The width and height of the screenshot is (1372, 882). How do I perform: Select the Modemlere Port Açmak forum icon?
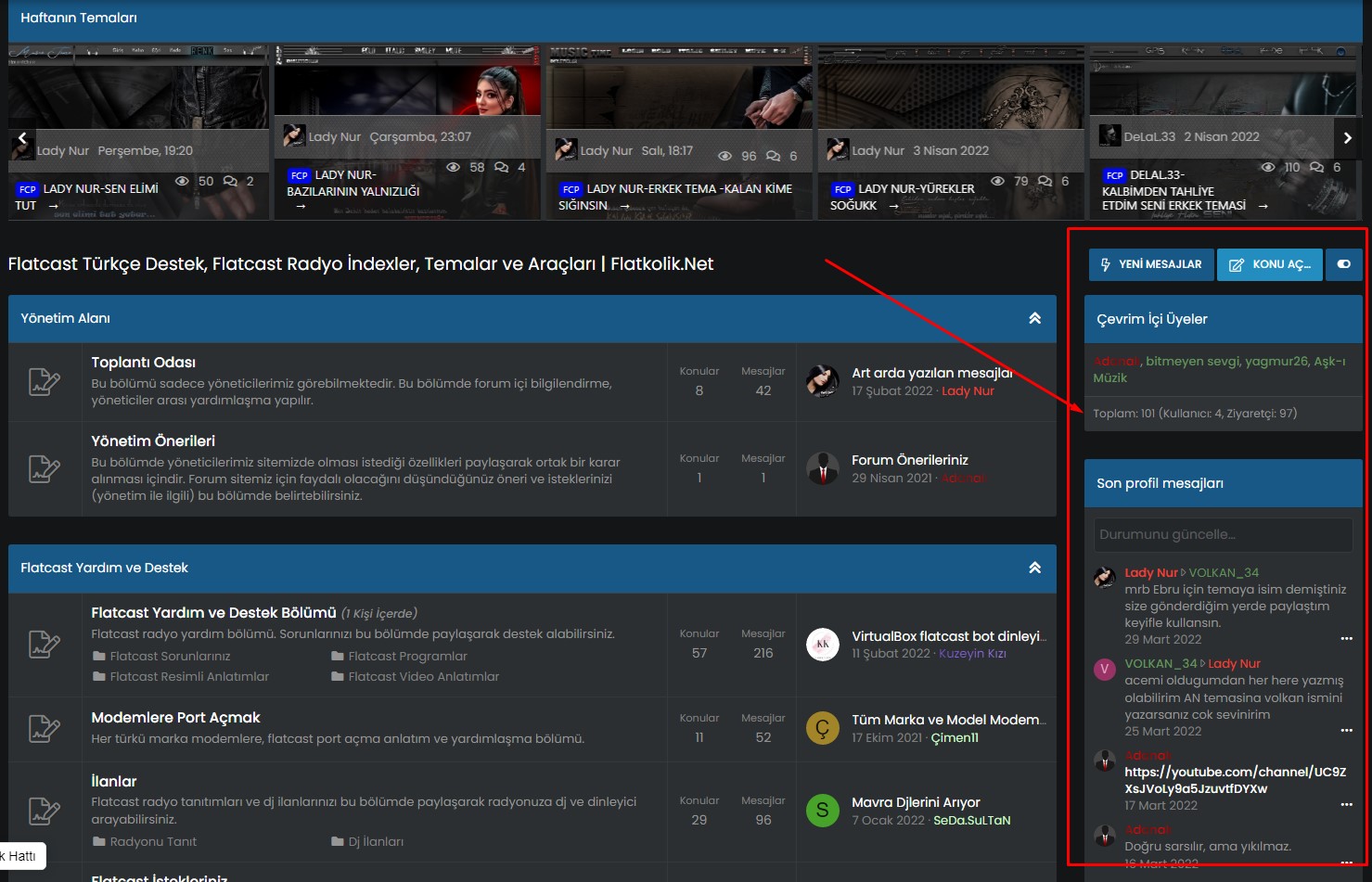(x=45, y=729)
